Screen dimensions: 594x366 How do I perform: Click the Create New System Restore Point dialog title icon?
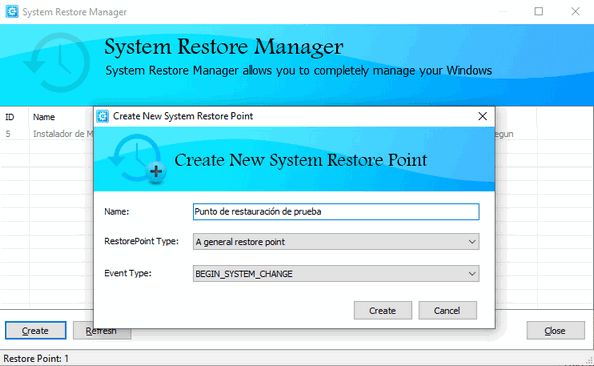click(102, 116)
